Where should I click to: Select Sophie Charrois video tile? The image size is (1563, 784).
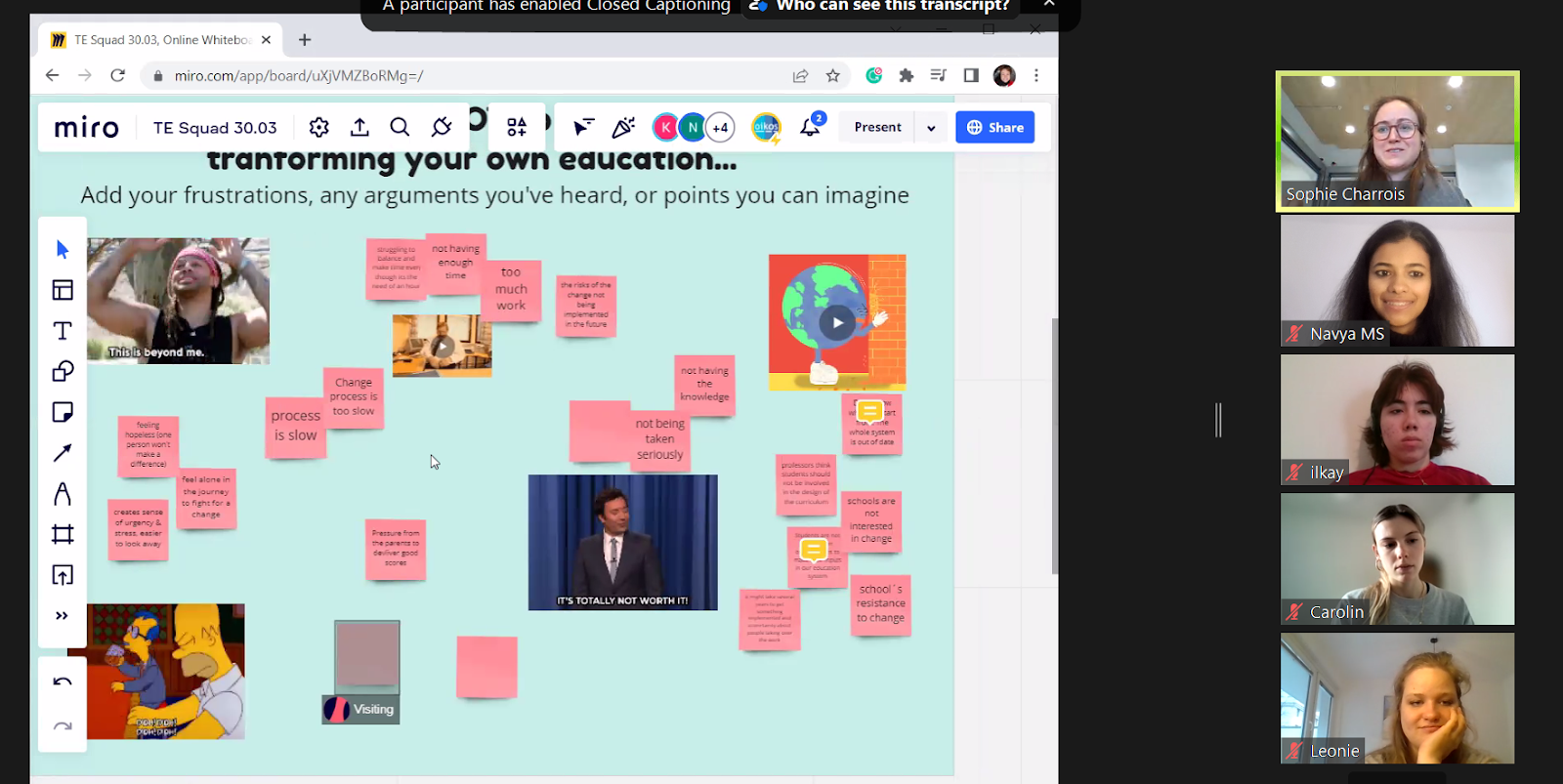click(x=1397, y=142)
